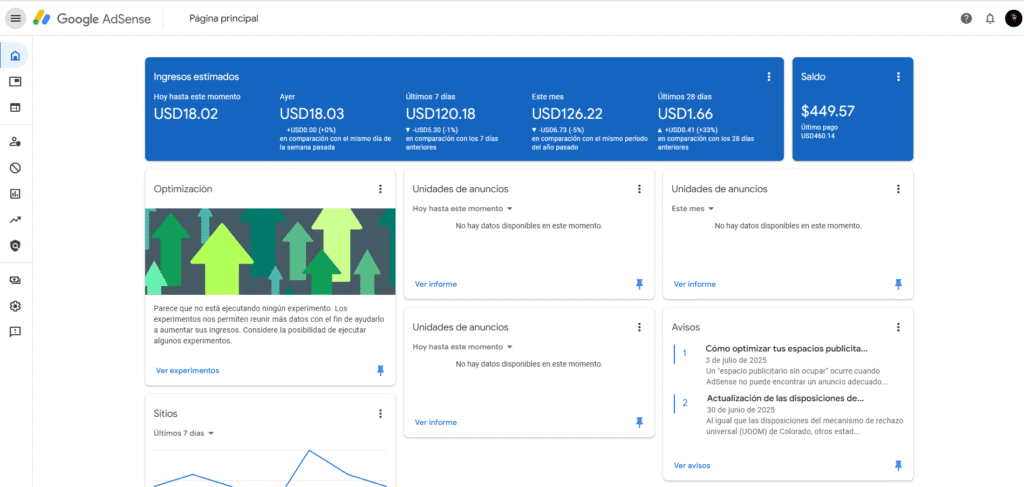1024x487 pixels.
Task: Toggle pin on the Optimización card
Action: tap(380, 370)
